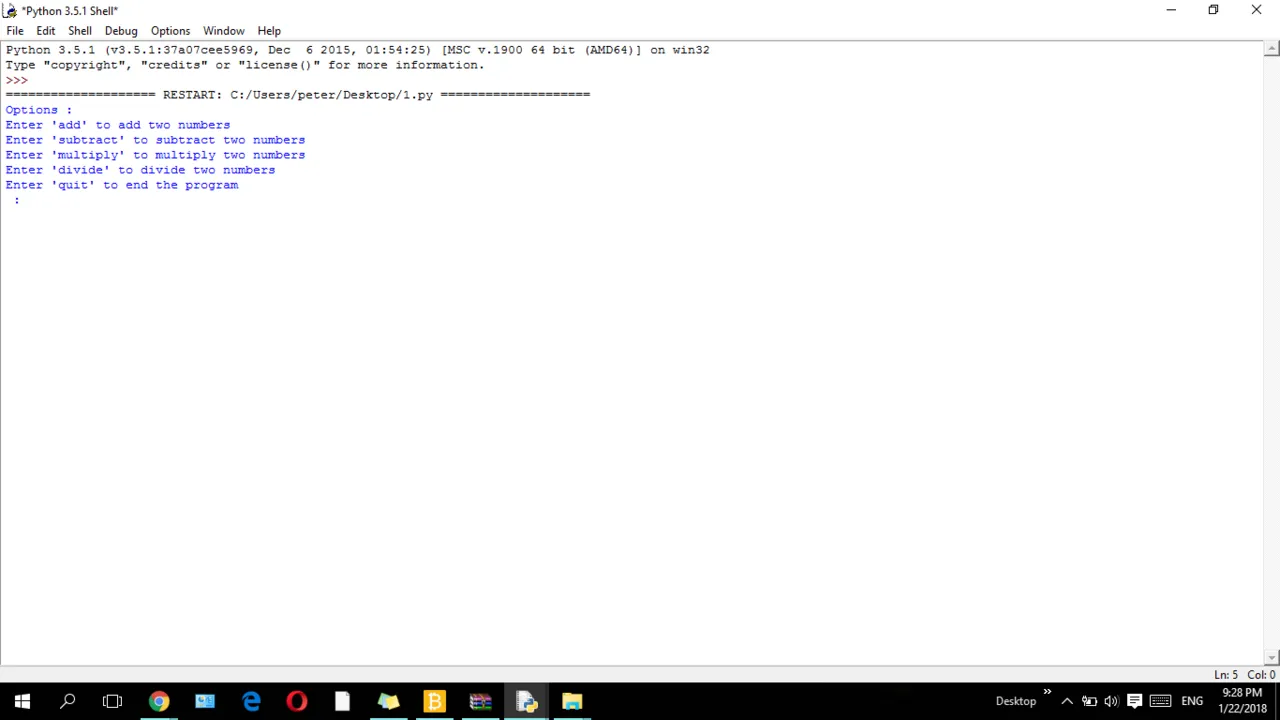Viewport: 1280px width, 720px height.
Task: Click the Python IDLE title bar icon
Action: 10,11
